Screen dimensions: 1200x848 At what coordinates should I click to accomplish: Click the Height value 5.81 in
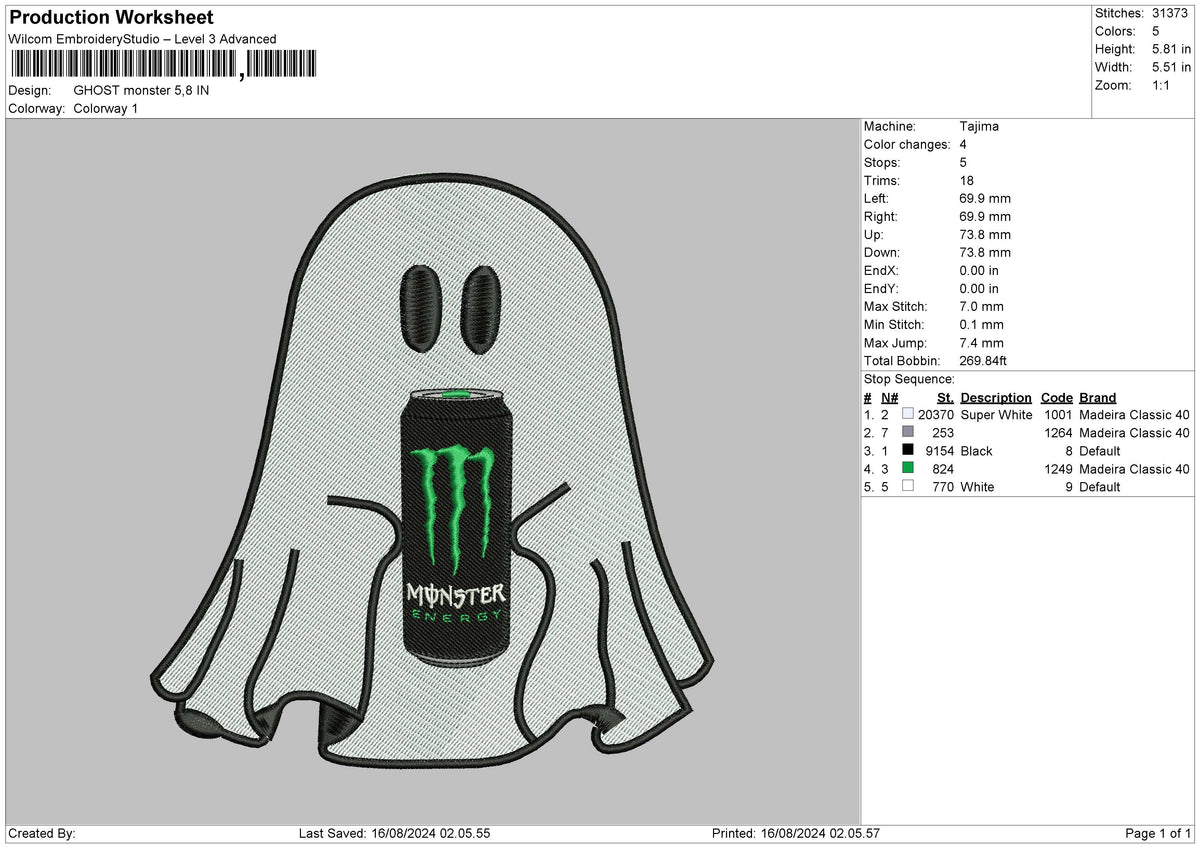1171,49
